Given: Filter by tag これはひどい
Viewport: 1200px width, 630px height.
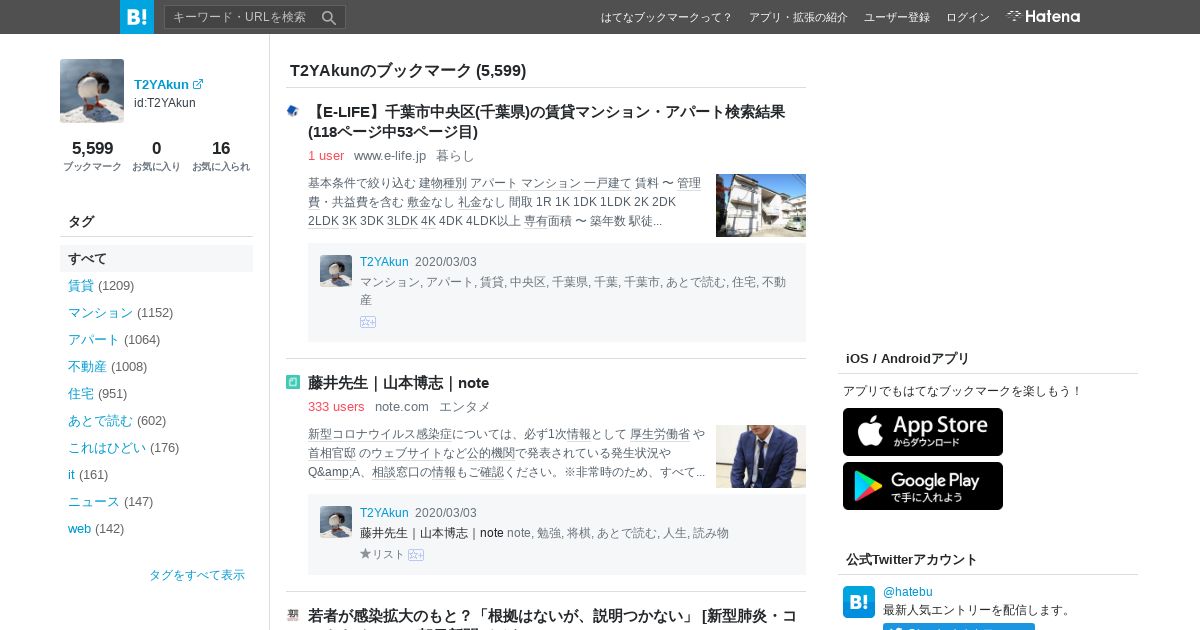Looking at the screenshot, I should pos(107,447).
